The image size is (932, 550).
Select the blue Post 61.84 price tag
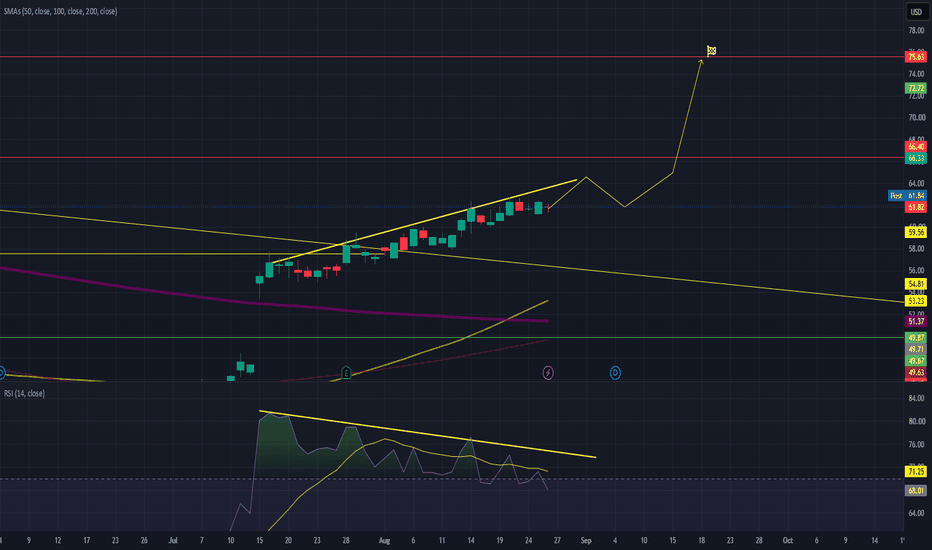pos(907,196)
